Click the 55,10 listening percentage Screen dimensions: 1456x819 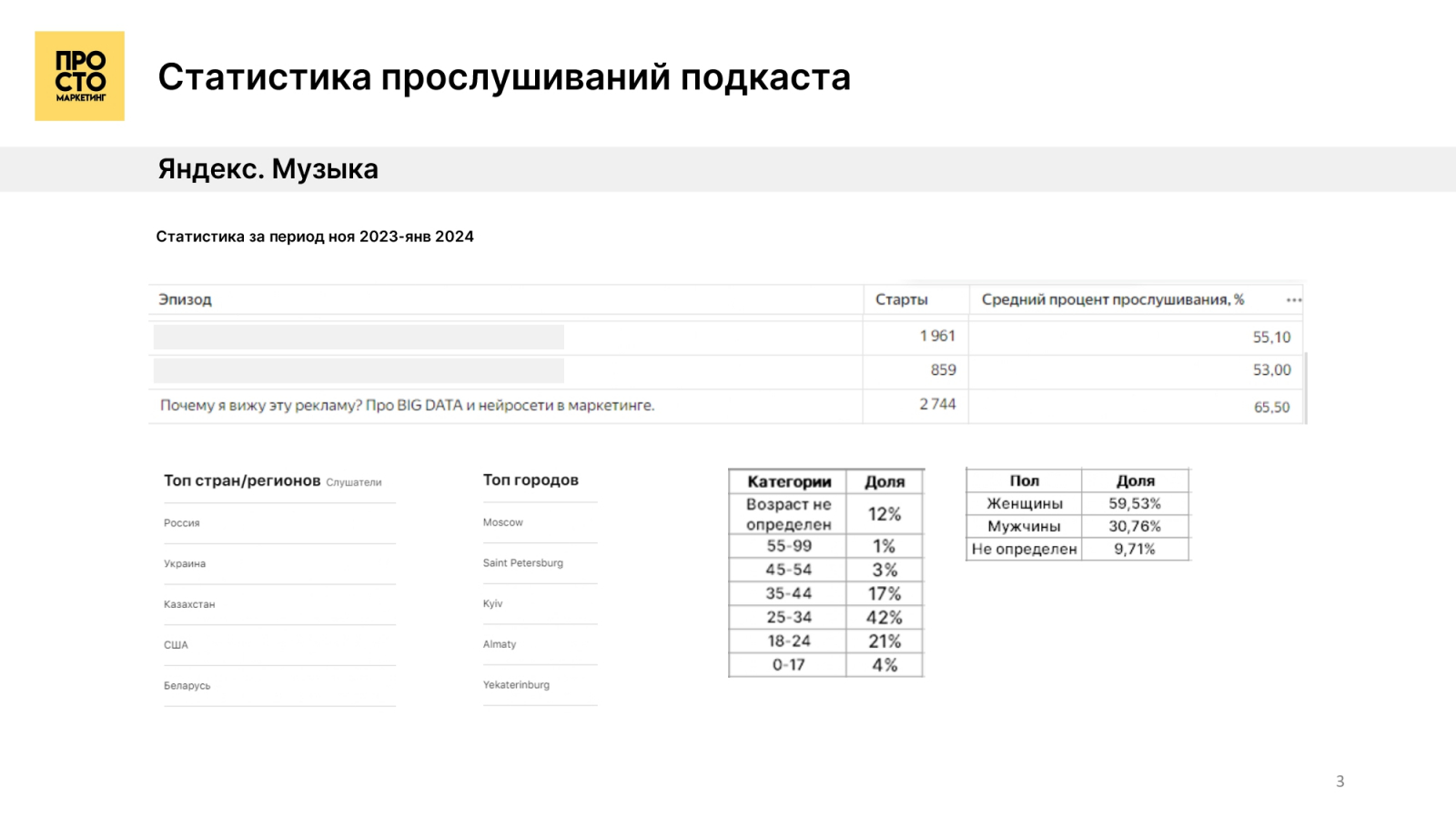[1271, 337]
